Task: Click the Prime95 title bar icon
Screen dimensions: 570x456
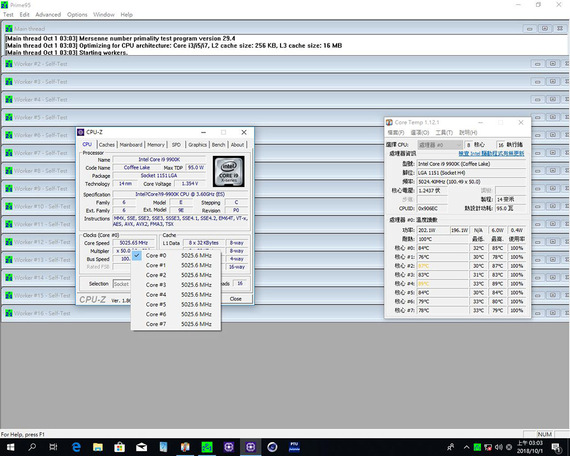Action: tap(4, 5)
